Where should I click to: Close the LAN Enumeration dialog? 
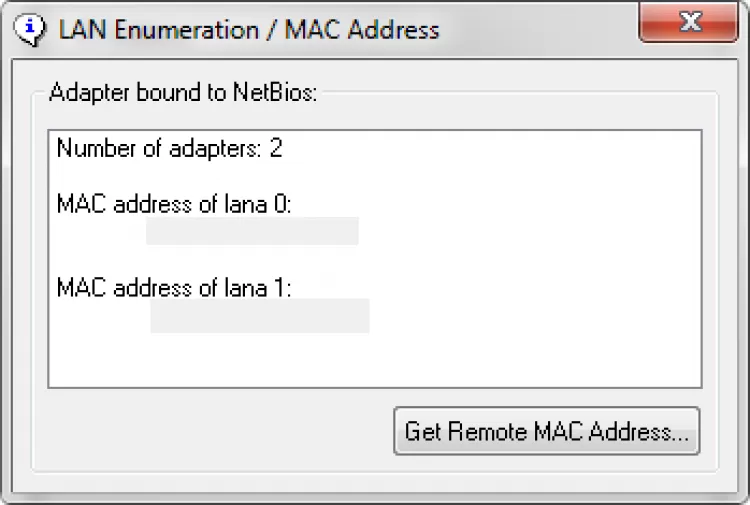(x=688, y=24)
